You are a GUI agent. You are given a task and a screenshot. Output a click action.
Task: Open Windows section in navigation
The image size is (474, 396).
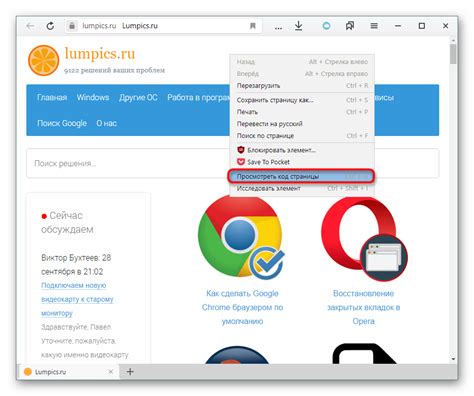point(93,97)
